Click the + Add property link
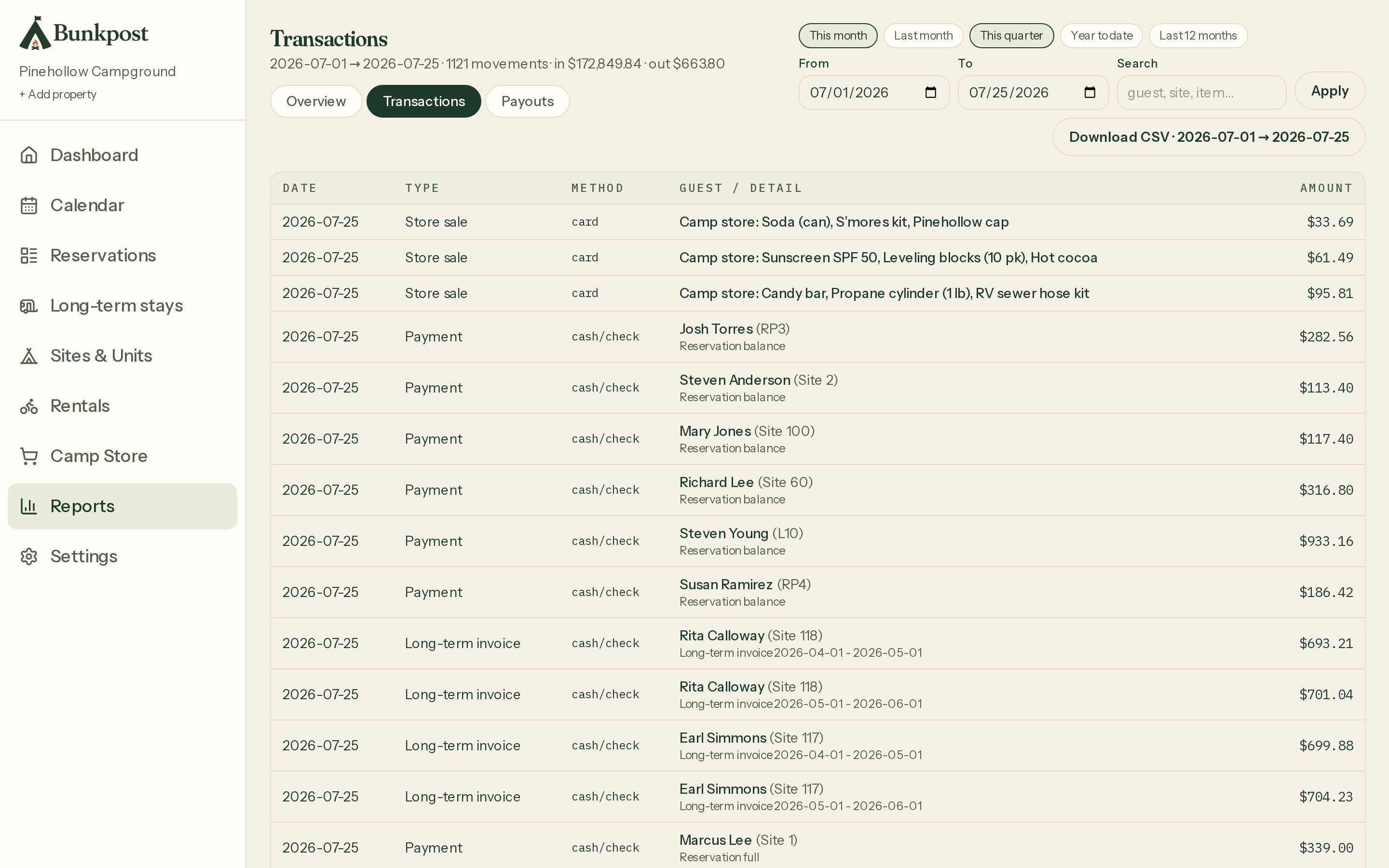 click(57, 94)
